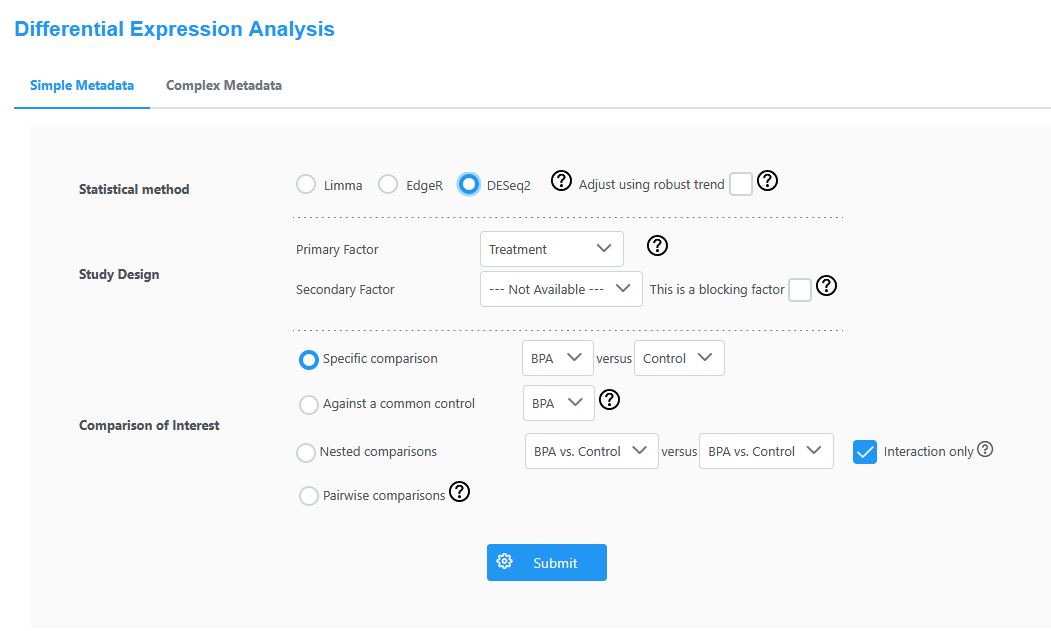The image size is (1051, 631).
Task: Open BPA dropdown for common control
Action: click(558, 403)
